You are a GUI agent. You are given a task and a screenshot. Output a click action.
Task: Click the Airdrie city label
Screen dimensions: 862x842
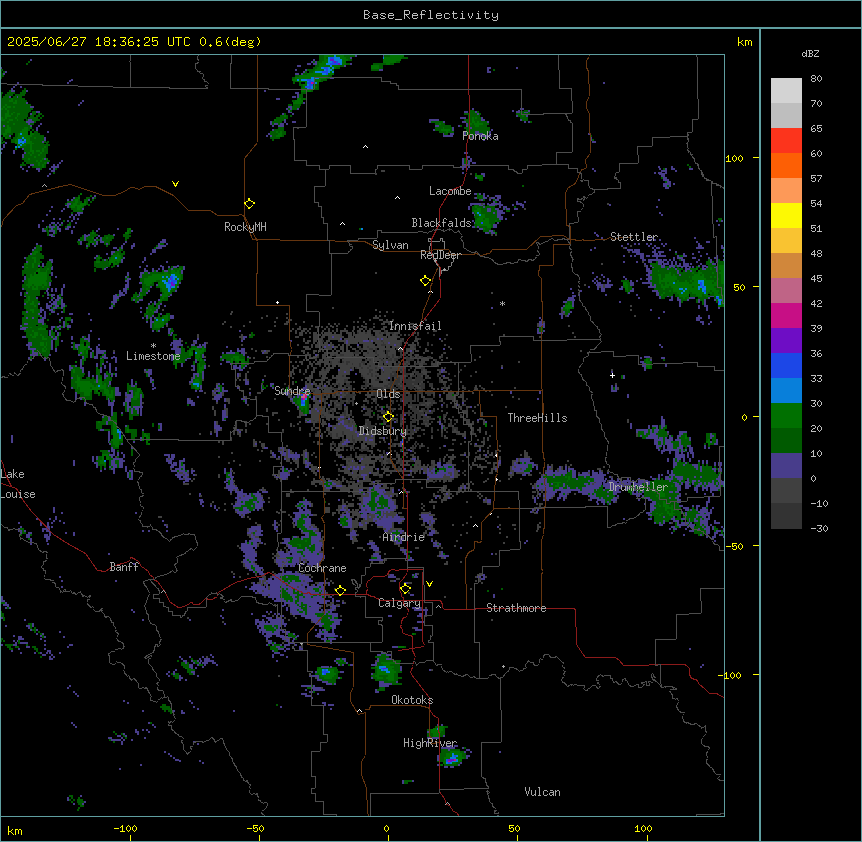(404, 537)
